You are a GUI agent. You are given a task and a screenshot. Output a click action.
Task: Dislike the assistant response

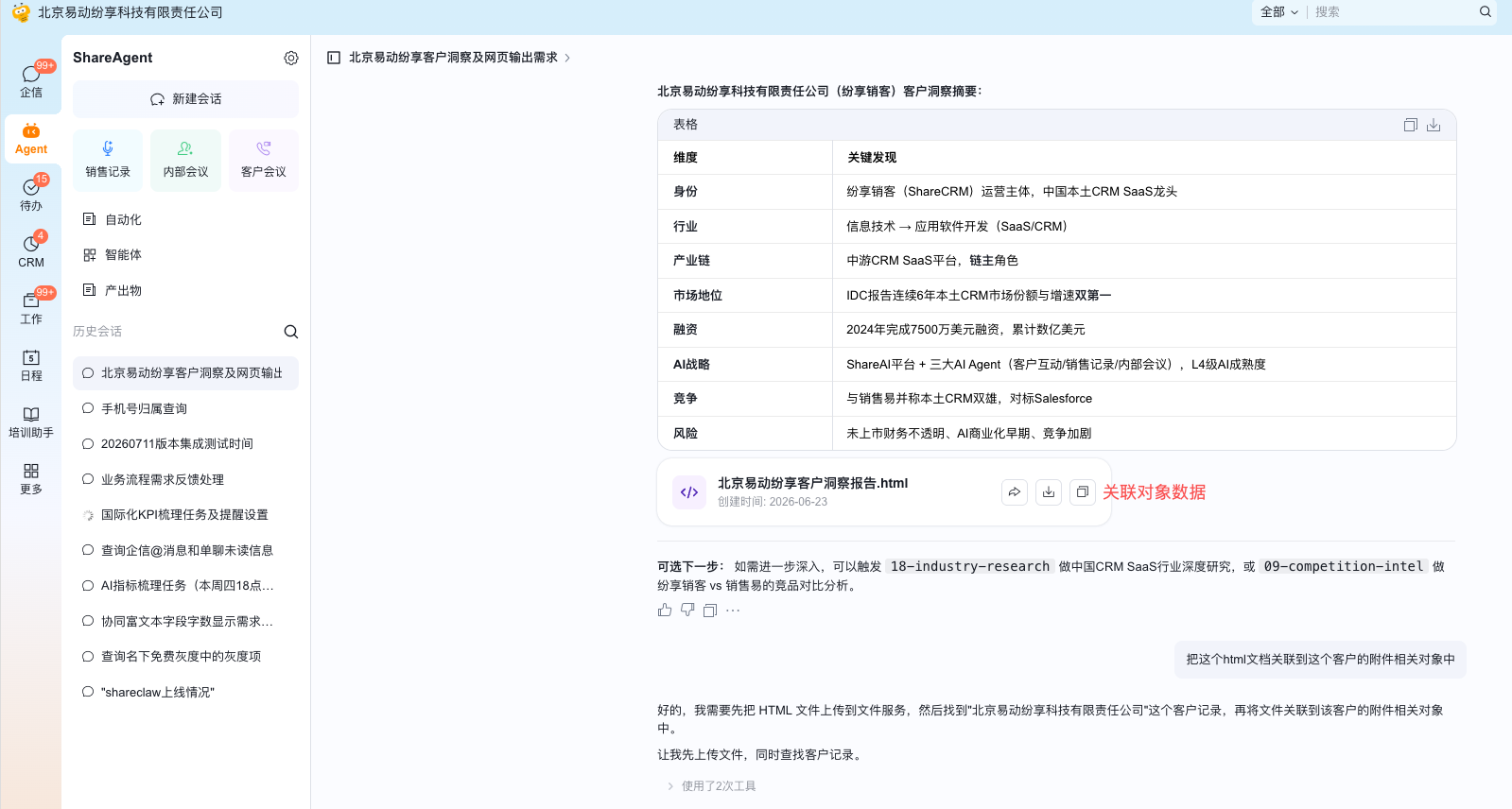[687, 611]
